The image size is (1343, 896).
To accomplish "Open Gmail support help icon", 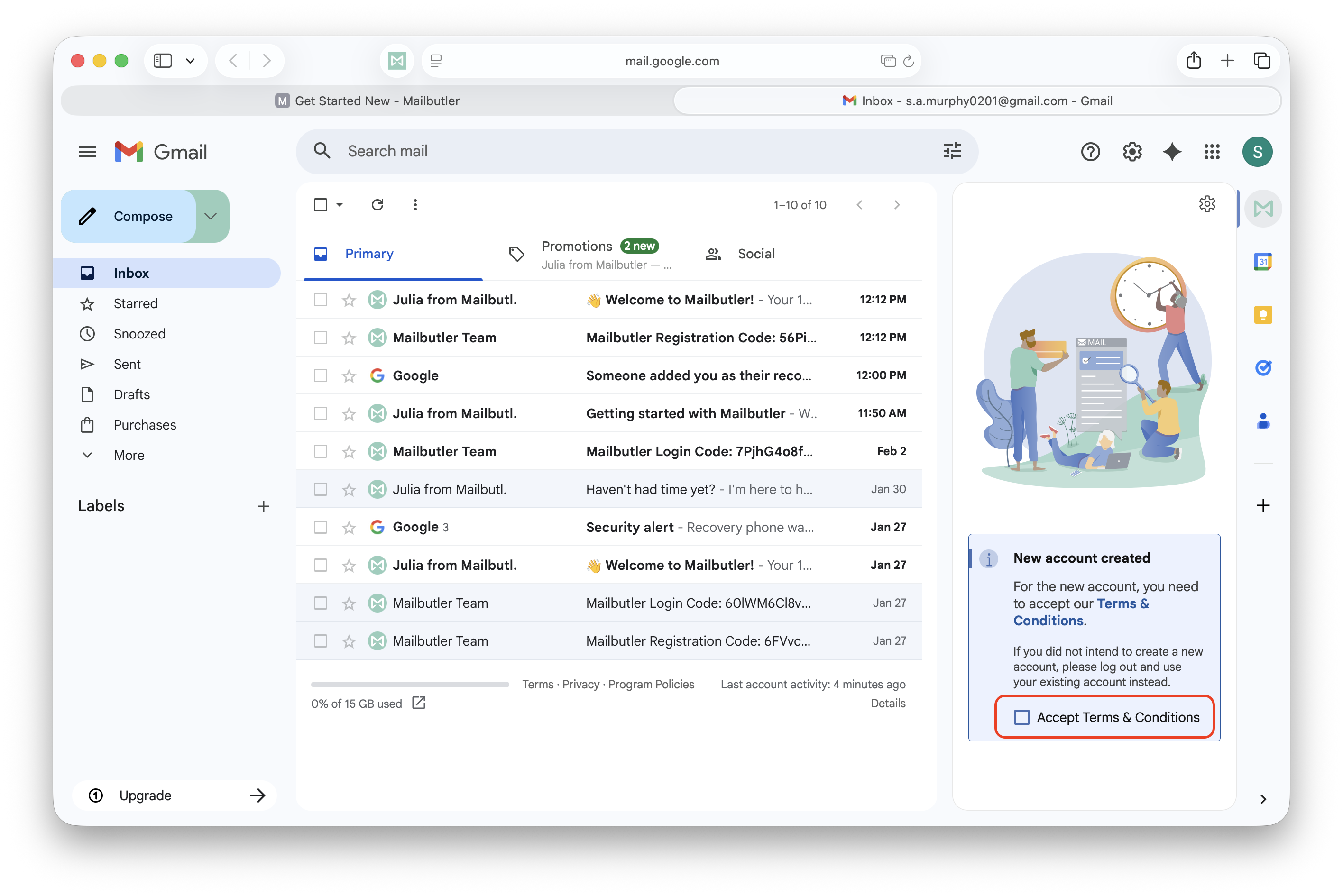I will pos(1090,151).
